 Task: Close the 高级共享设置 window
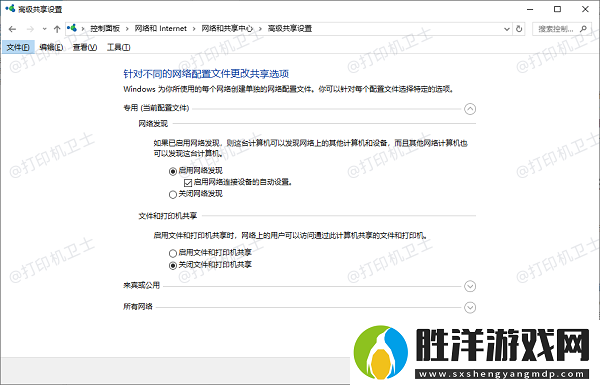pos(585,9)
